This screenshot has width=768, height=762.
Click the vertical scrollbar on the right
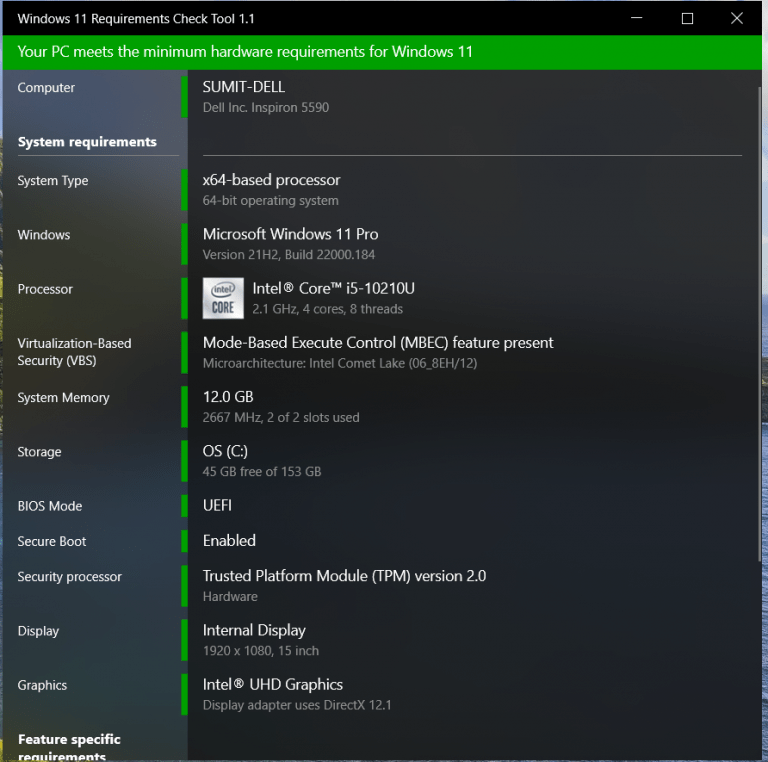(760, 323)
